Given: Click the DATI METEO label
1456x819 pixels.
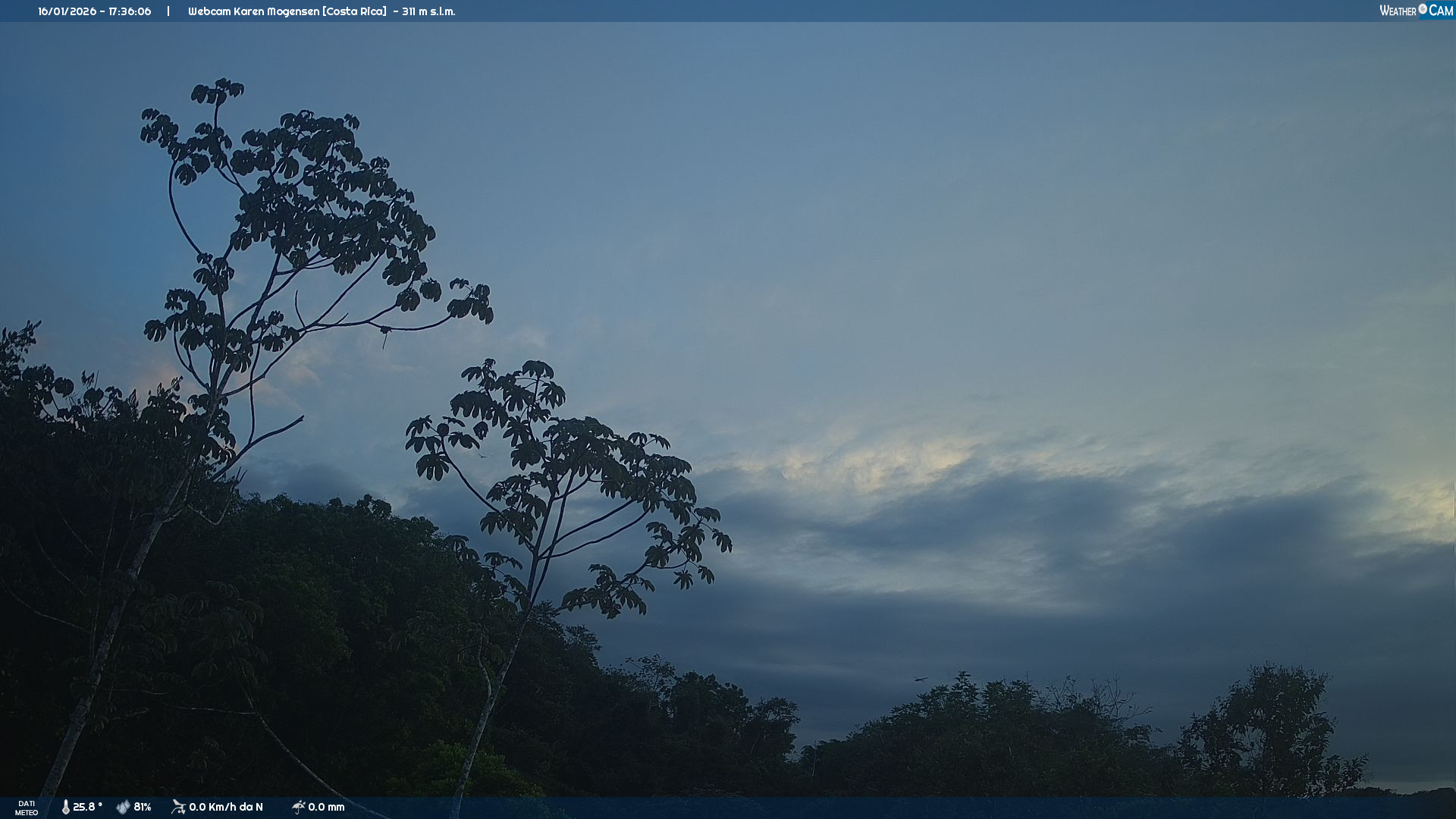Looking at the screenshot, I should click(27, 808).
